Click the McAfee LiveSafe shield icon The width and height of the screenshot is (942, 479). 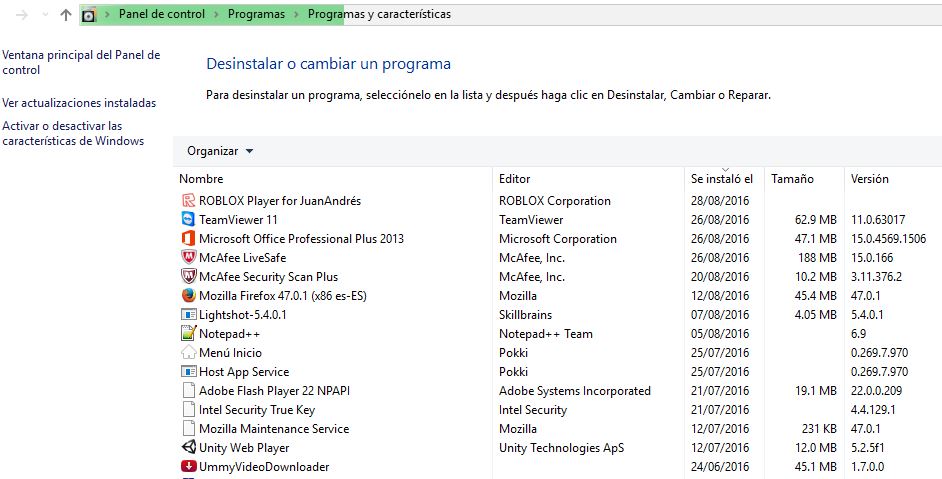189,258
